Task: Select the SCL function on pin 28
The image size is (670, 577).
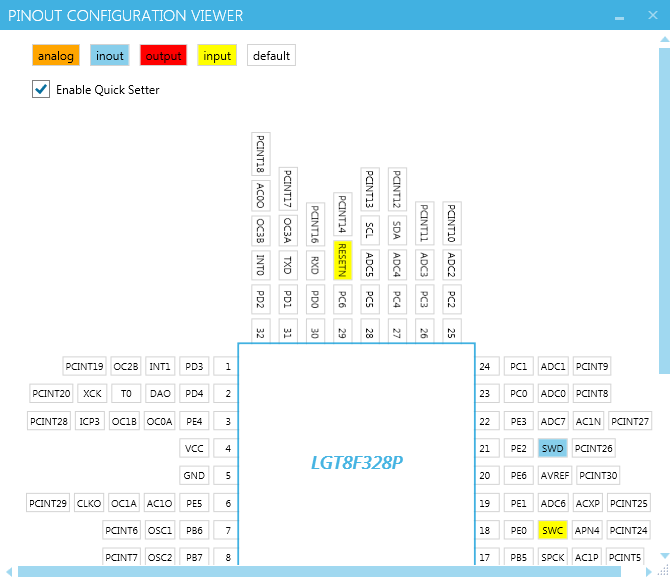Action: click(x=370, y=230)
